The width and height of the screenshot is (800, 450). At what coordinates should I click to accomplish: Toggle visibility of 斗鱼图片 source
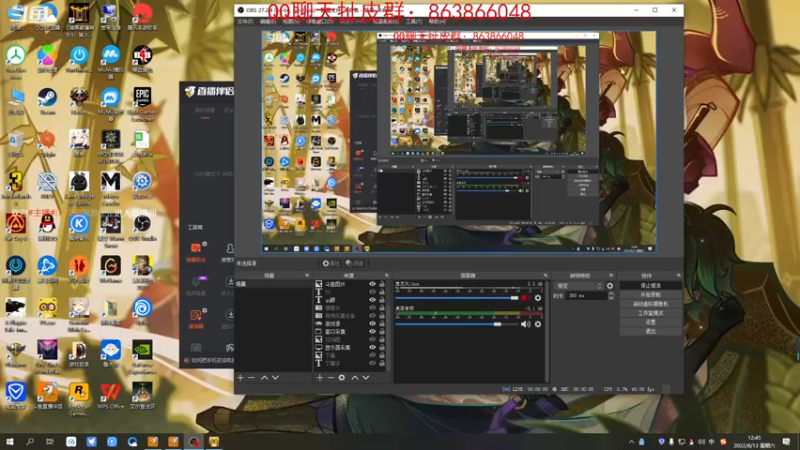pos(372,284)
